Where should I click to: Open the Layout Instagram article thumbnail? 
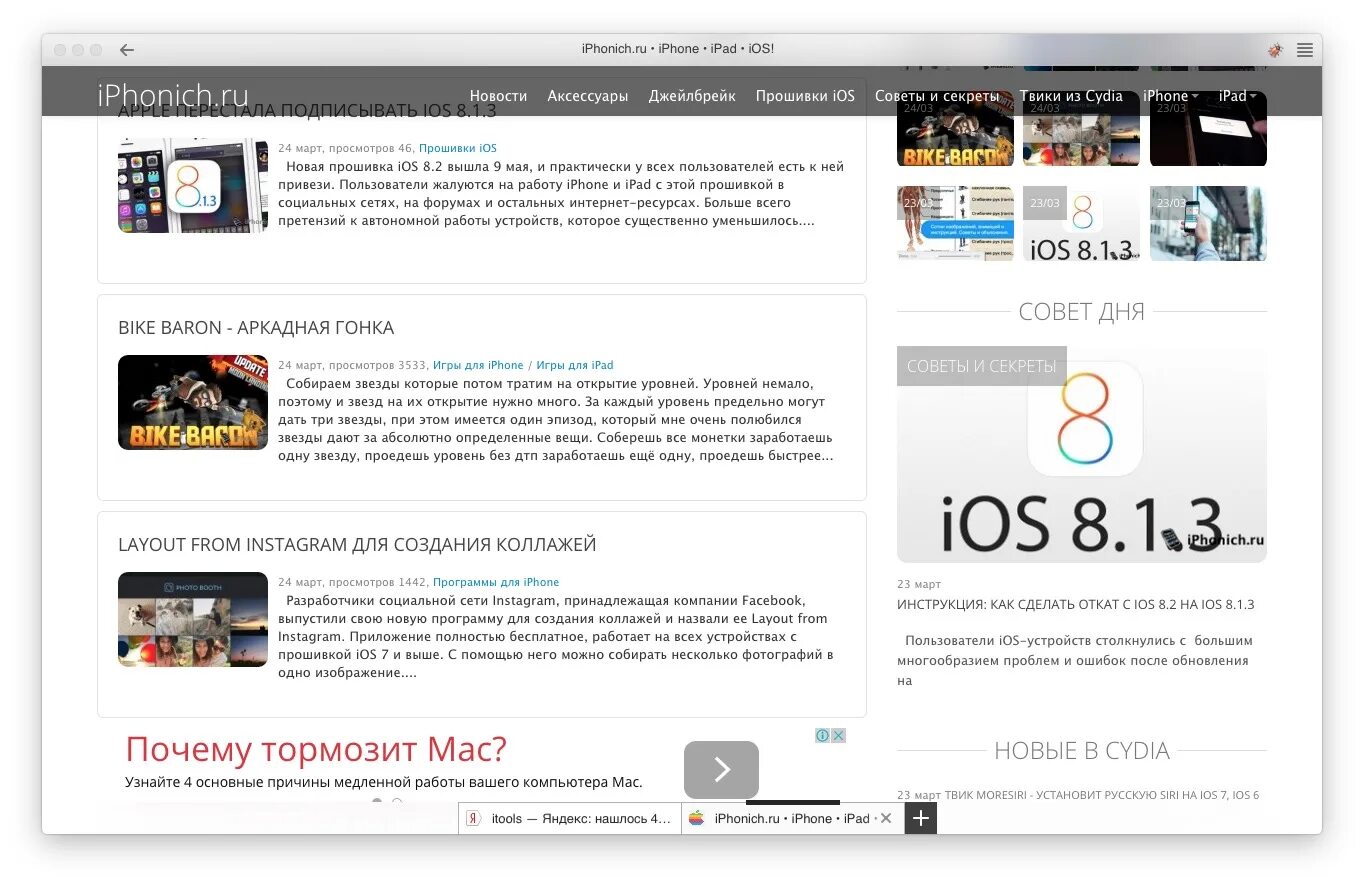(193, 620)
